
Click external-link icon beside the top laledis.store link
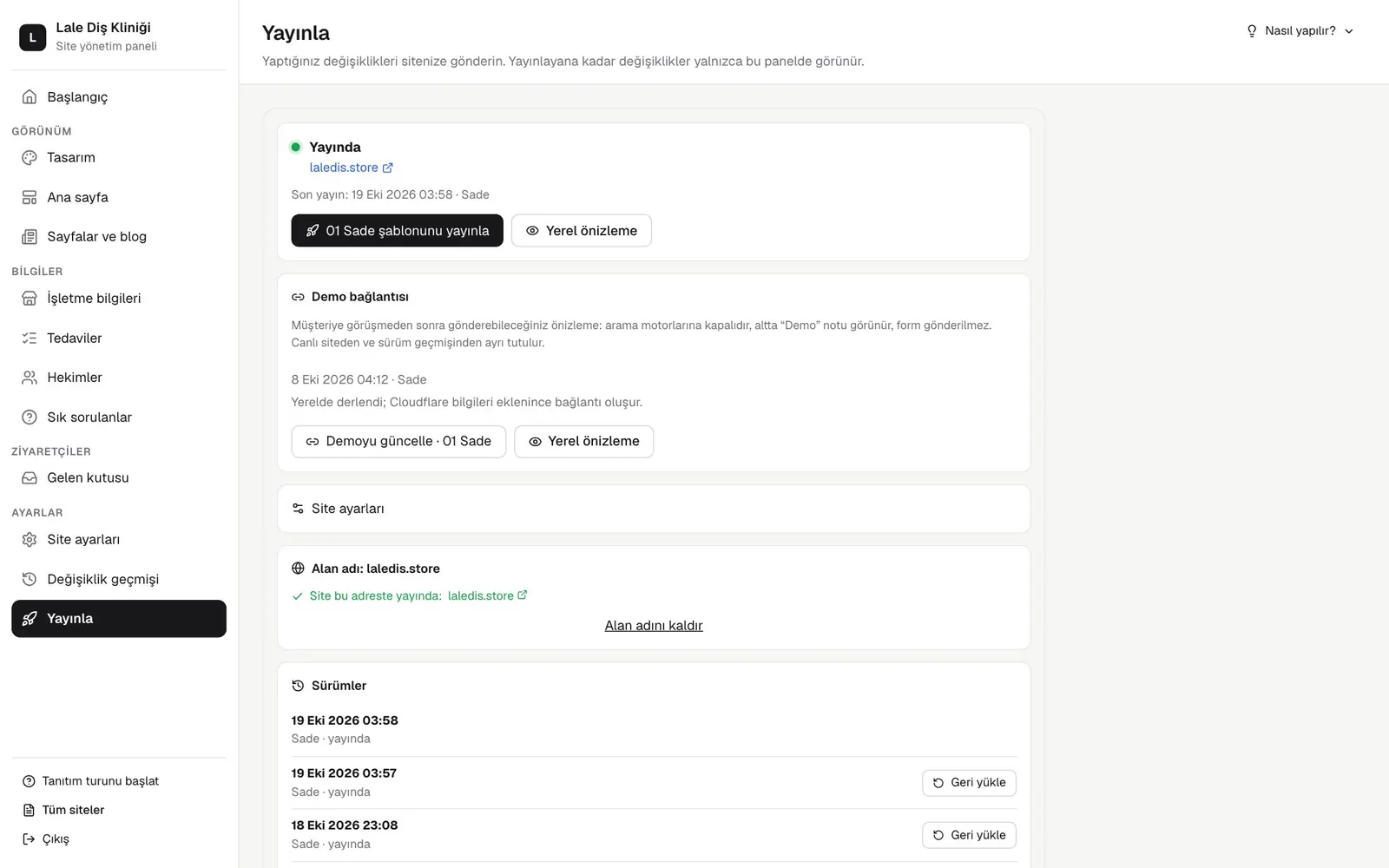pyautogui.click(x=388, y=168)
